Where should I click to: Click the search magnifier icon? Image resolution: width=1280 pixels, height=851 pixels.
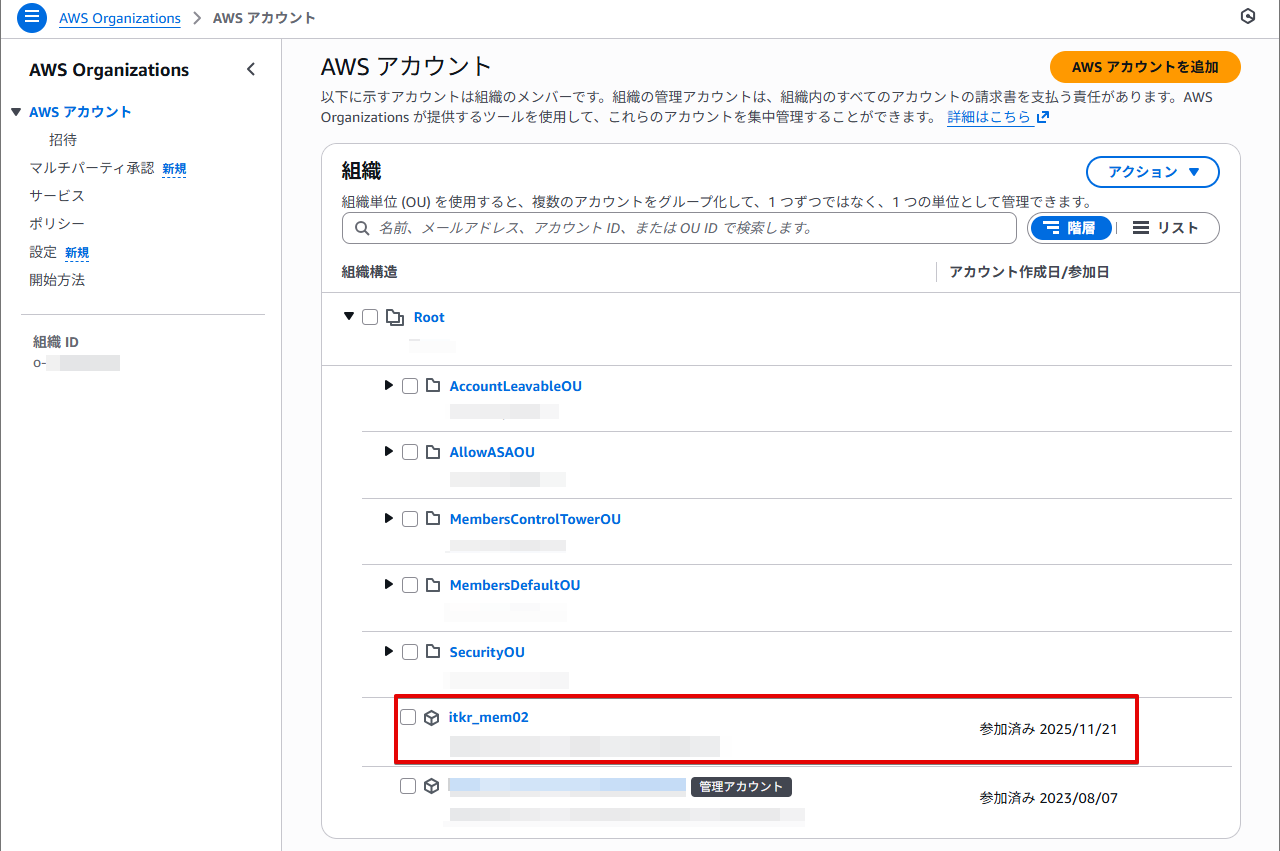click(361, 228)
